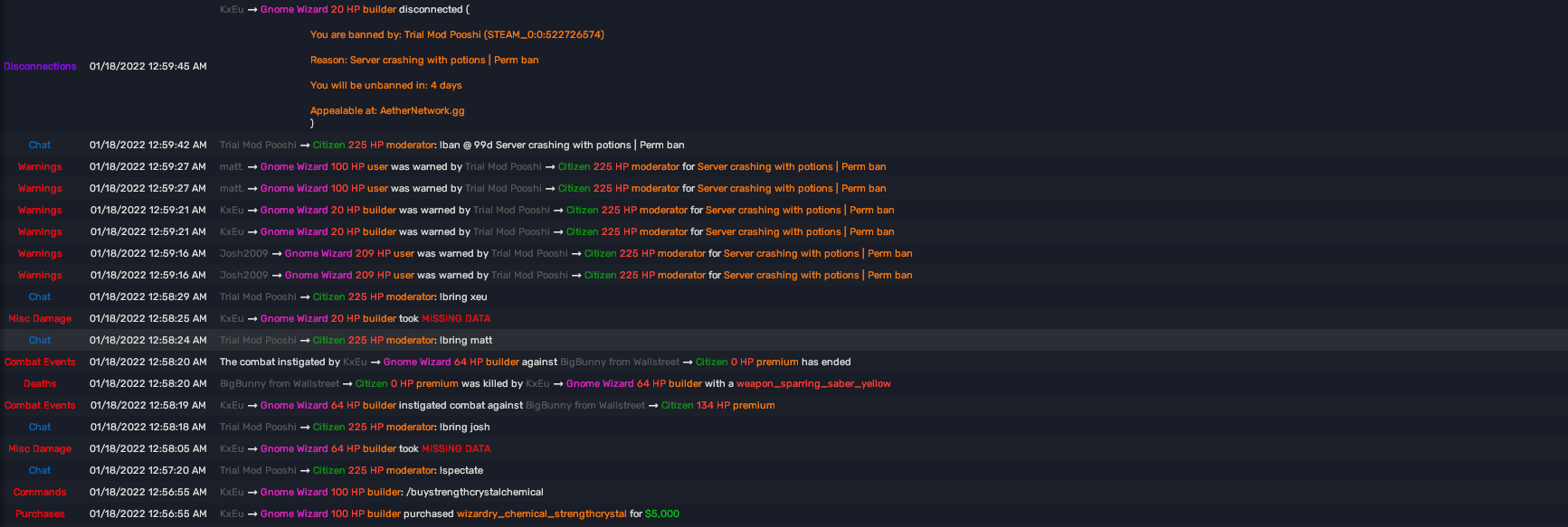Click Misc Damage label at 12:58:05 AM
This screenshot has height=527, width=1568.
point(40,449)
